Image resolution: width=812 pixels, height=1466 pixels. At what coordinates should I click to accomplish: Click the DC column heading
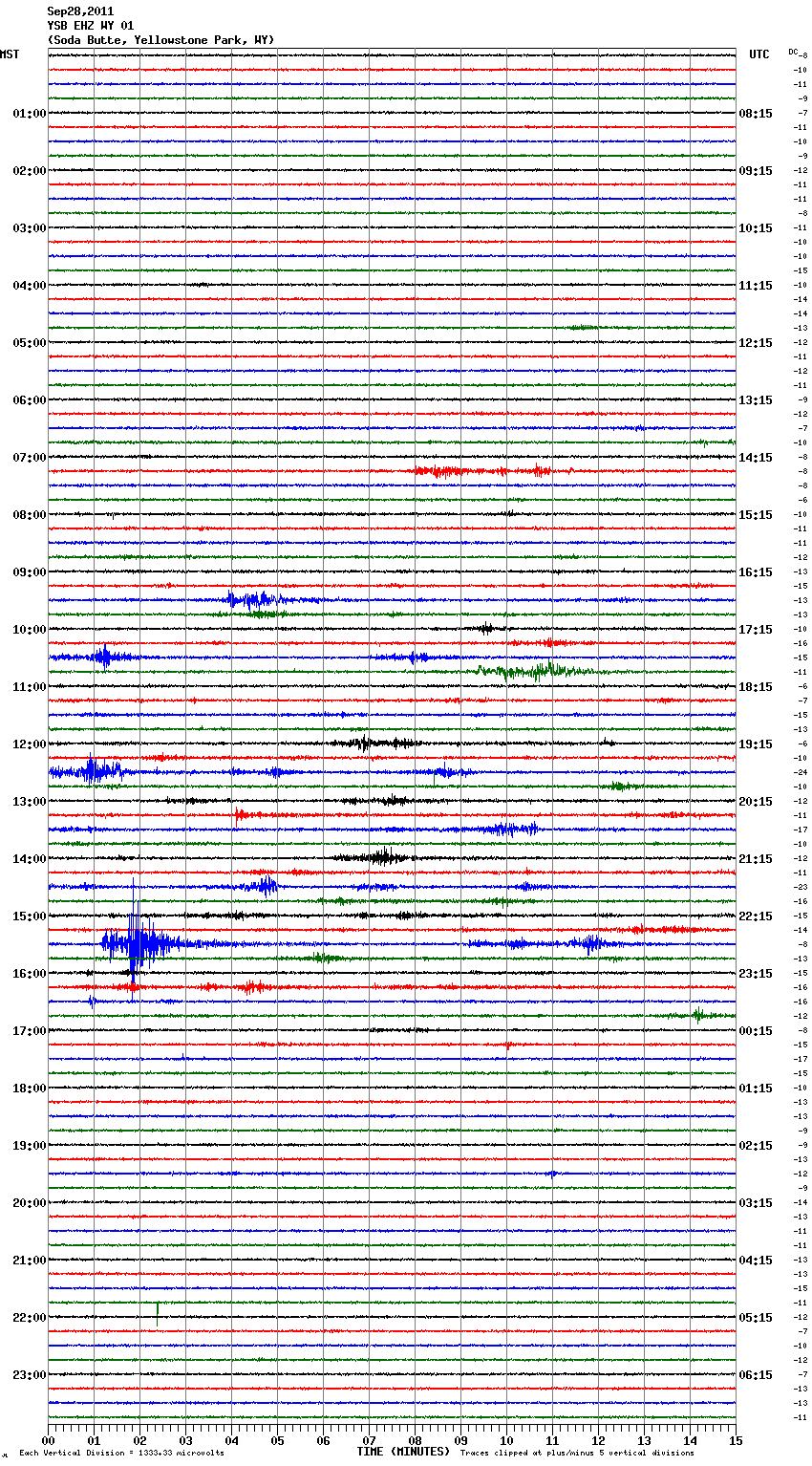[793, 52]
